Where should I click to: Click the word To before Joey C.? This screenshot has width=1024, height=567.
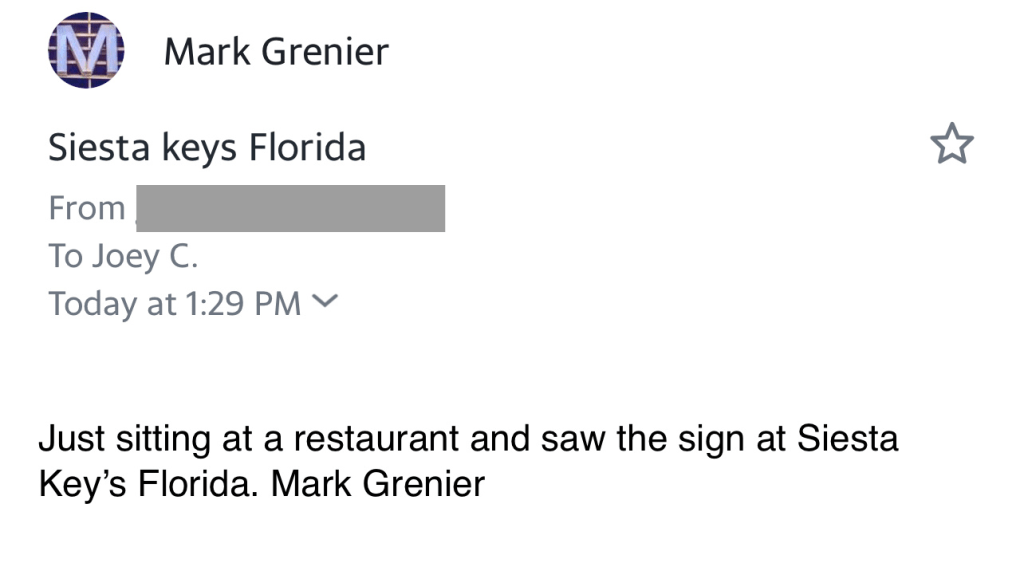[65, 257]
